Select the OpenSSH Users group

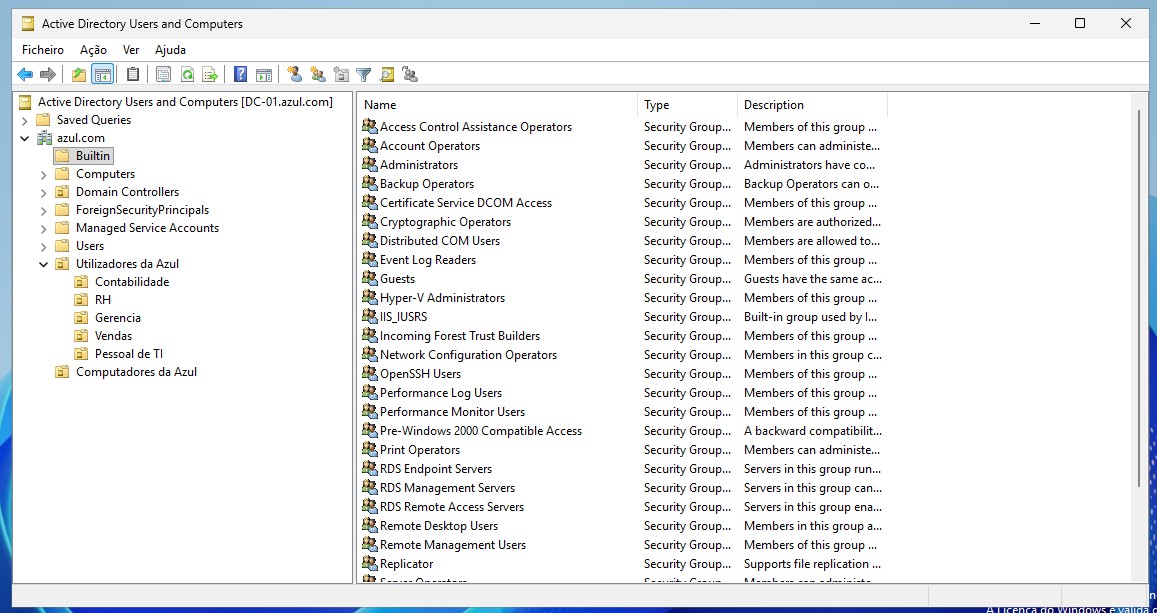(x=420, y=374)
